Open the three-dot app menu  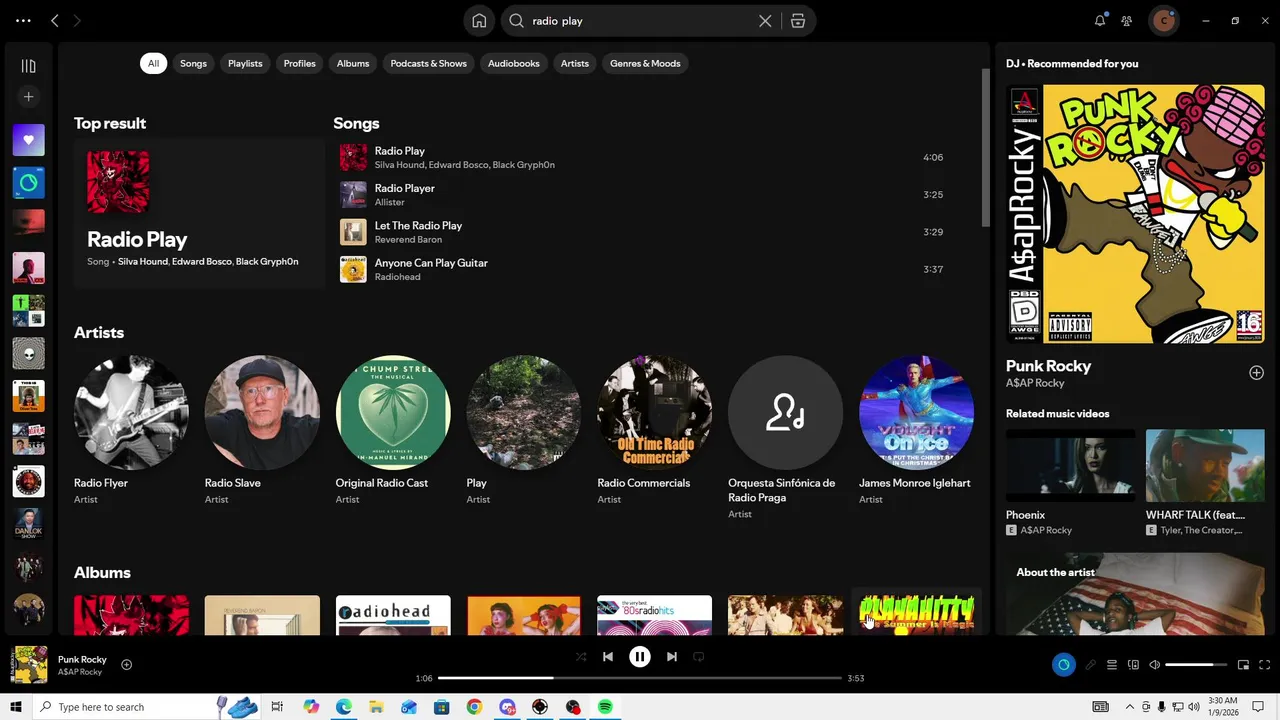click(23, 21)
